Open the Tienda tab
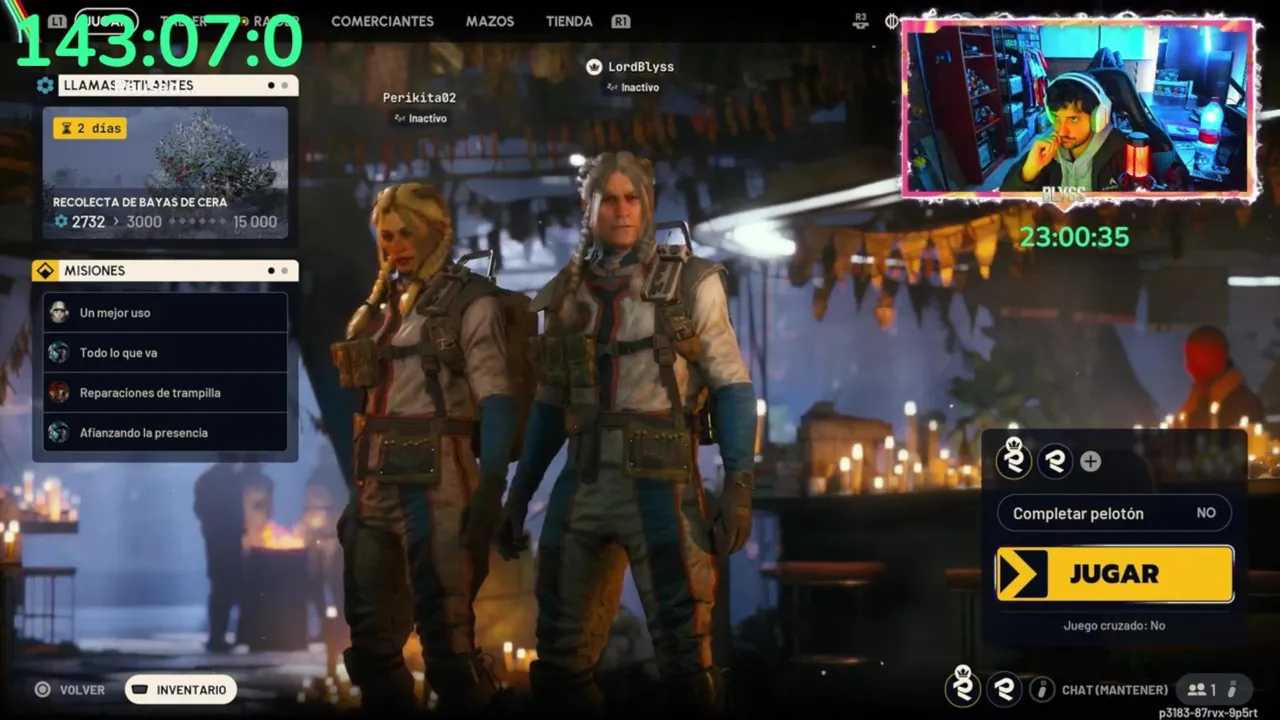Viewport: 1280px width, 720px height. [x=569, y=21]
